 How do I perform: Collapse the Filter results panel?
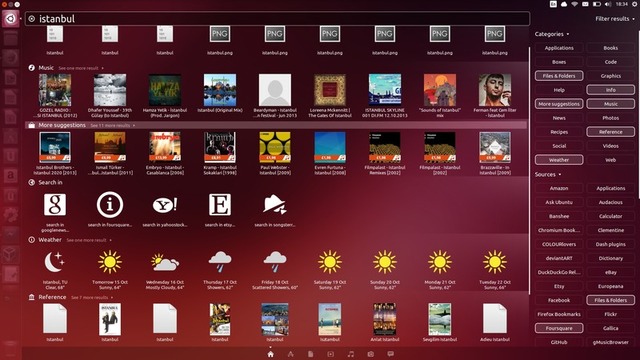click(x=615, y=19)
